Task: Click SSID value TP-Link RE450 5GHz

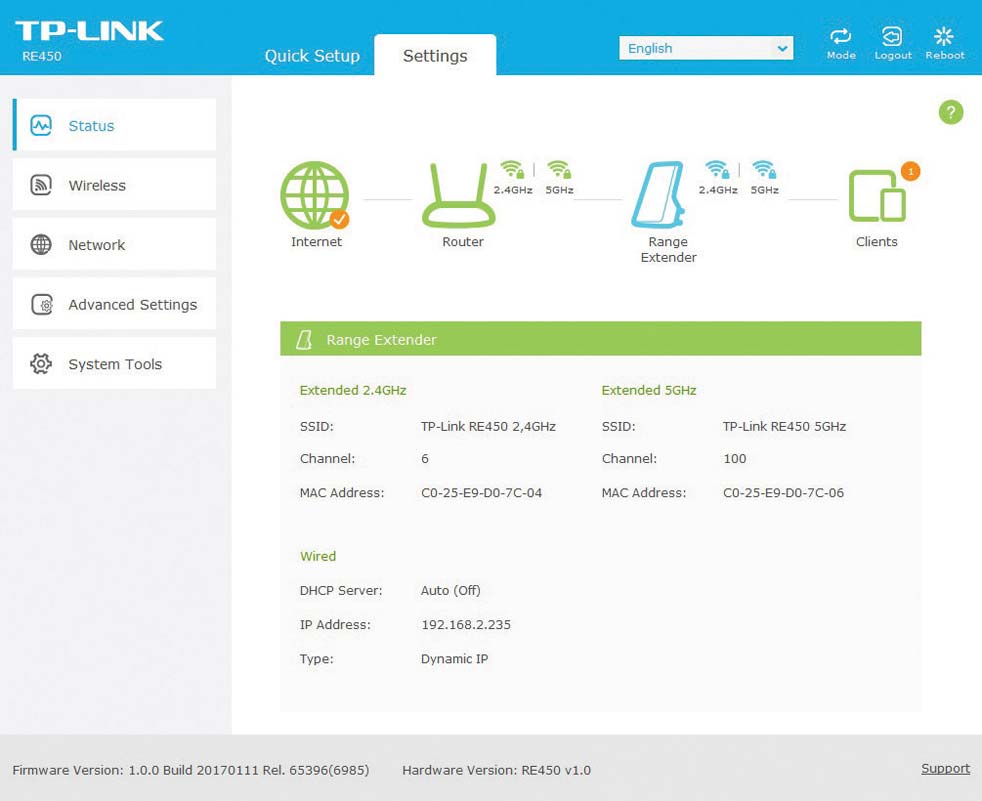Action: [784, 426]
